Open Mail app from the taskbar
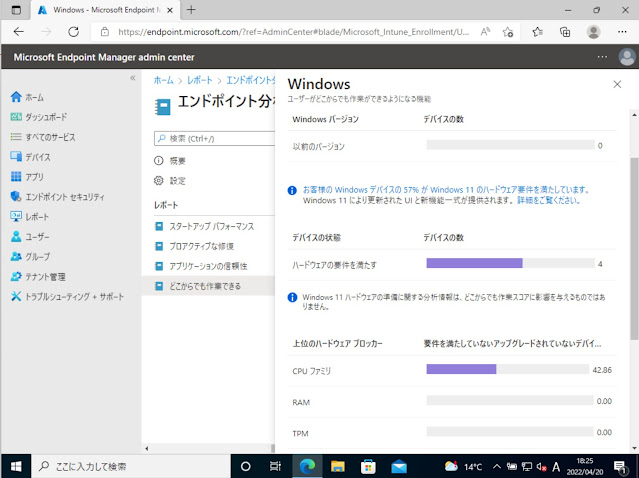 (x=399, y=466)
